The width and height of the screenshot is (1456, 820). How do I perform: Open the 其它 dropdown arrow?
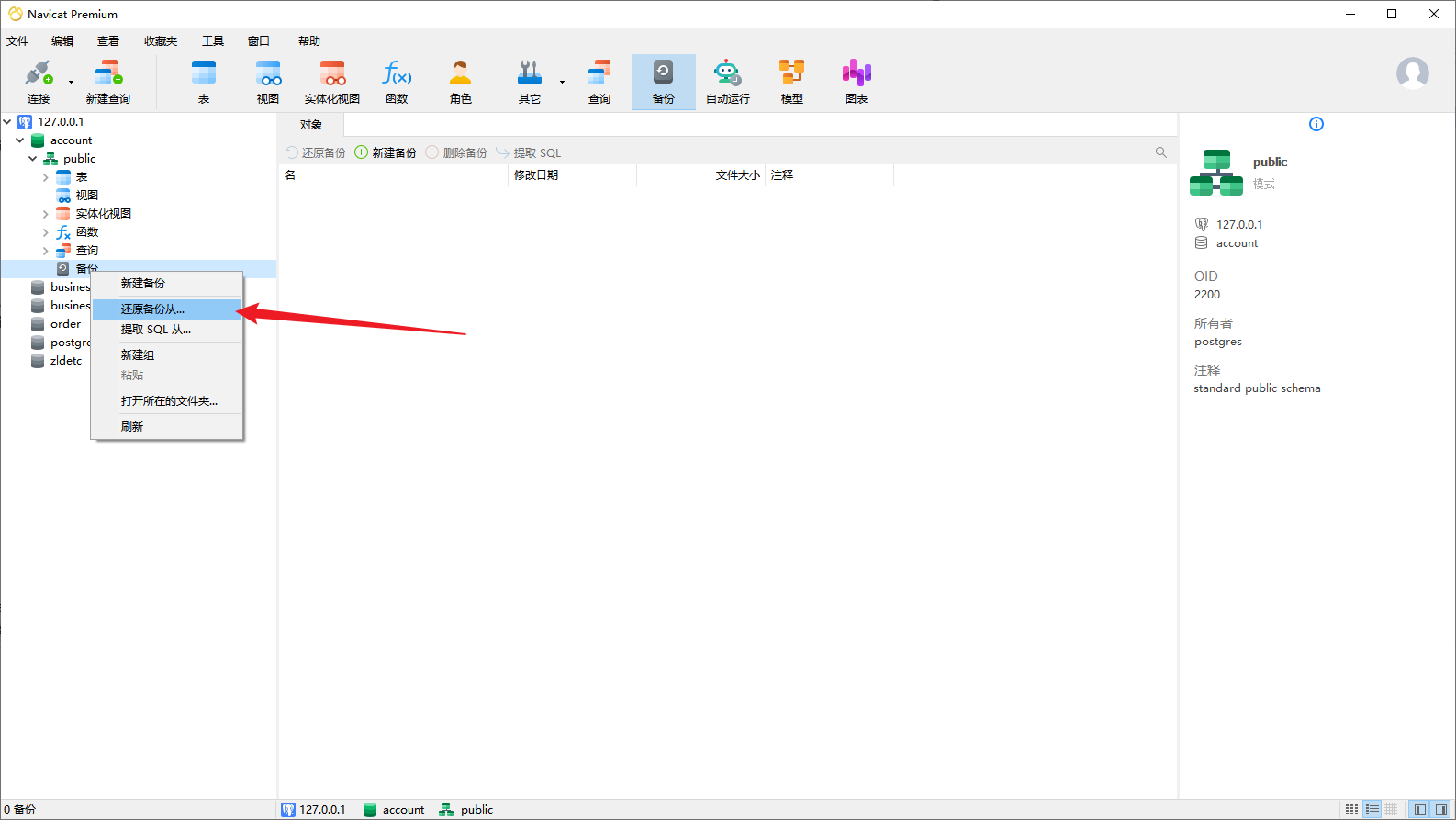(x=562, y=82)
